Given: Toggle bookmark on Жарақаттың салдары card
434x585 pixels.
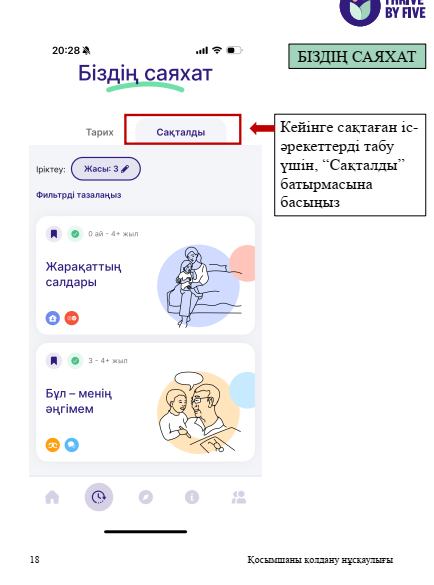Looking at the screenshot, I should coord(54,234).
